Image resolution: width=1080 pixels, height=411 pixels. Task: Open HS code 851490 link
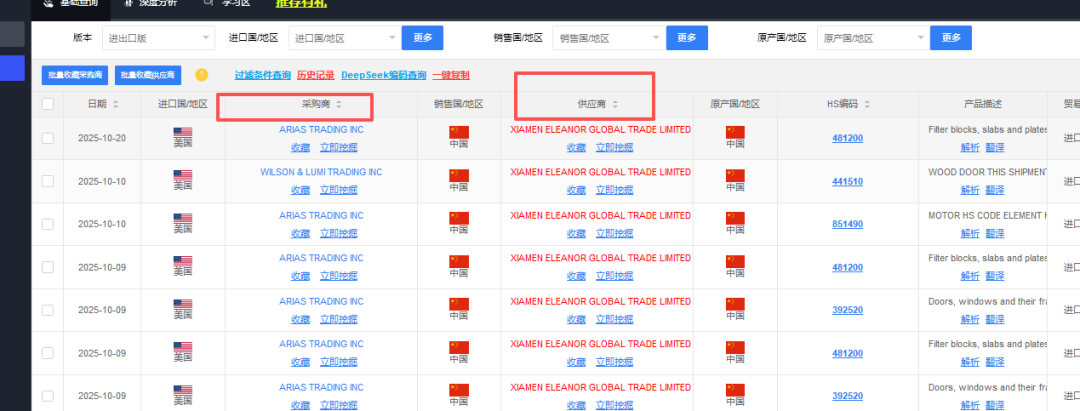(x=847, y=224)
